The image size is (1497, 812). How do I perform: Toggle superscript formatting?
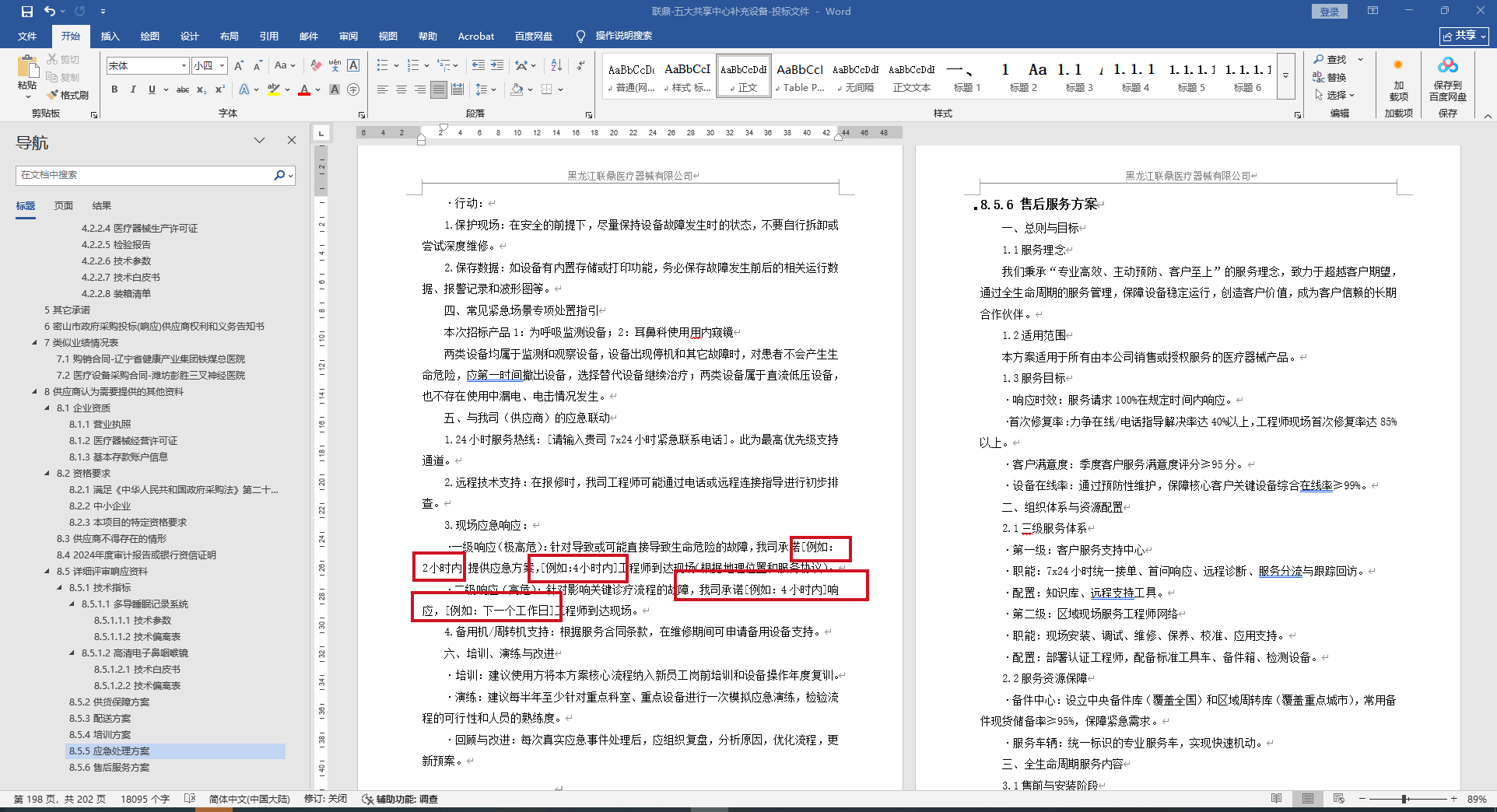click(220, 89)
